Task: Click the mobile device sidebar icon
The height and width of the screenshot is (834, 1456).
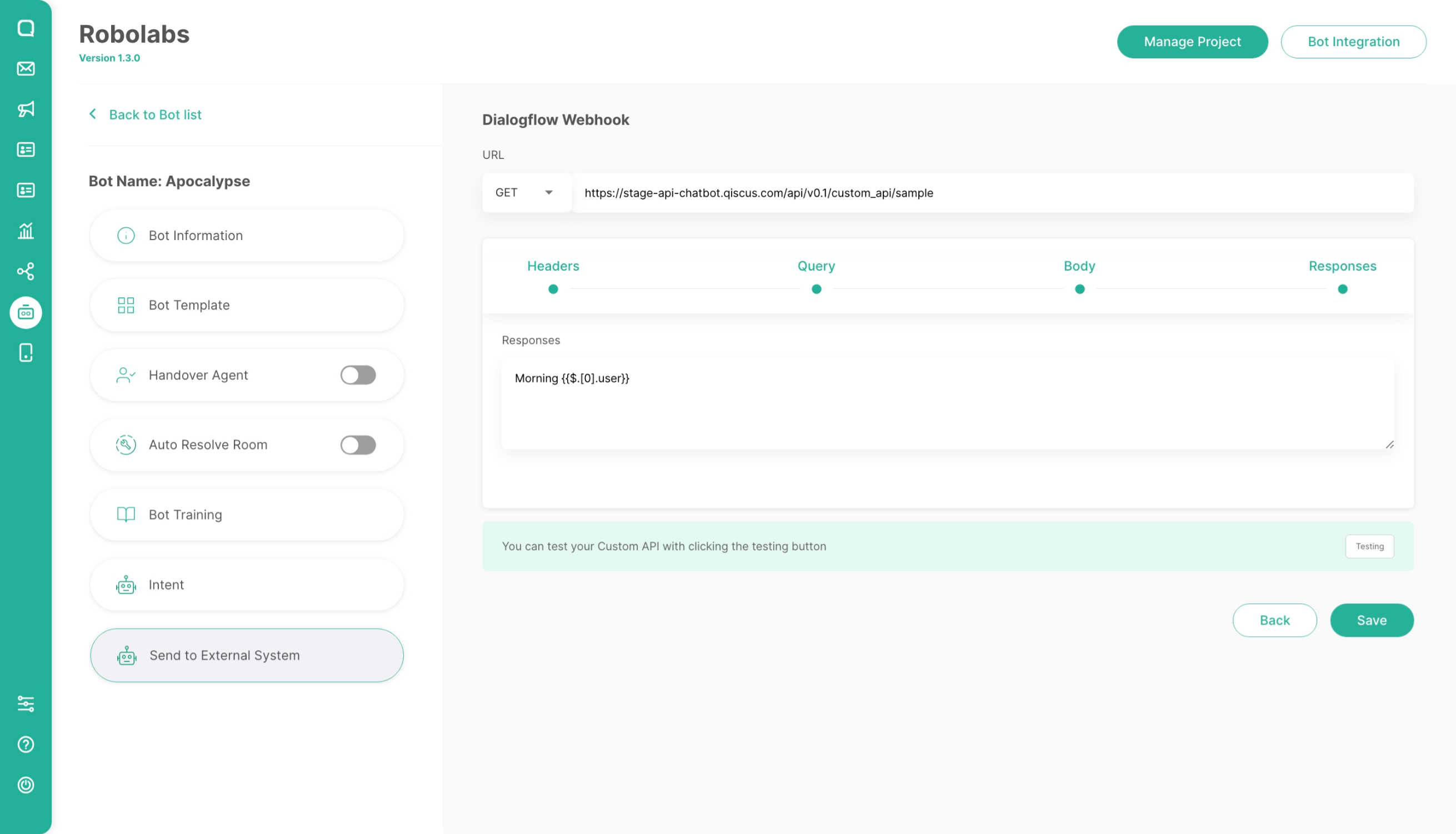Action: (26, 353)
